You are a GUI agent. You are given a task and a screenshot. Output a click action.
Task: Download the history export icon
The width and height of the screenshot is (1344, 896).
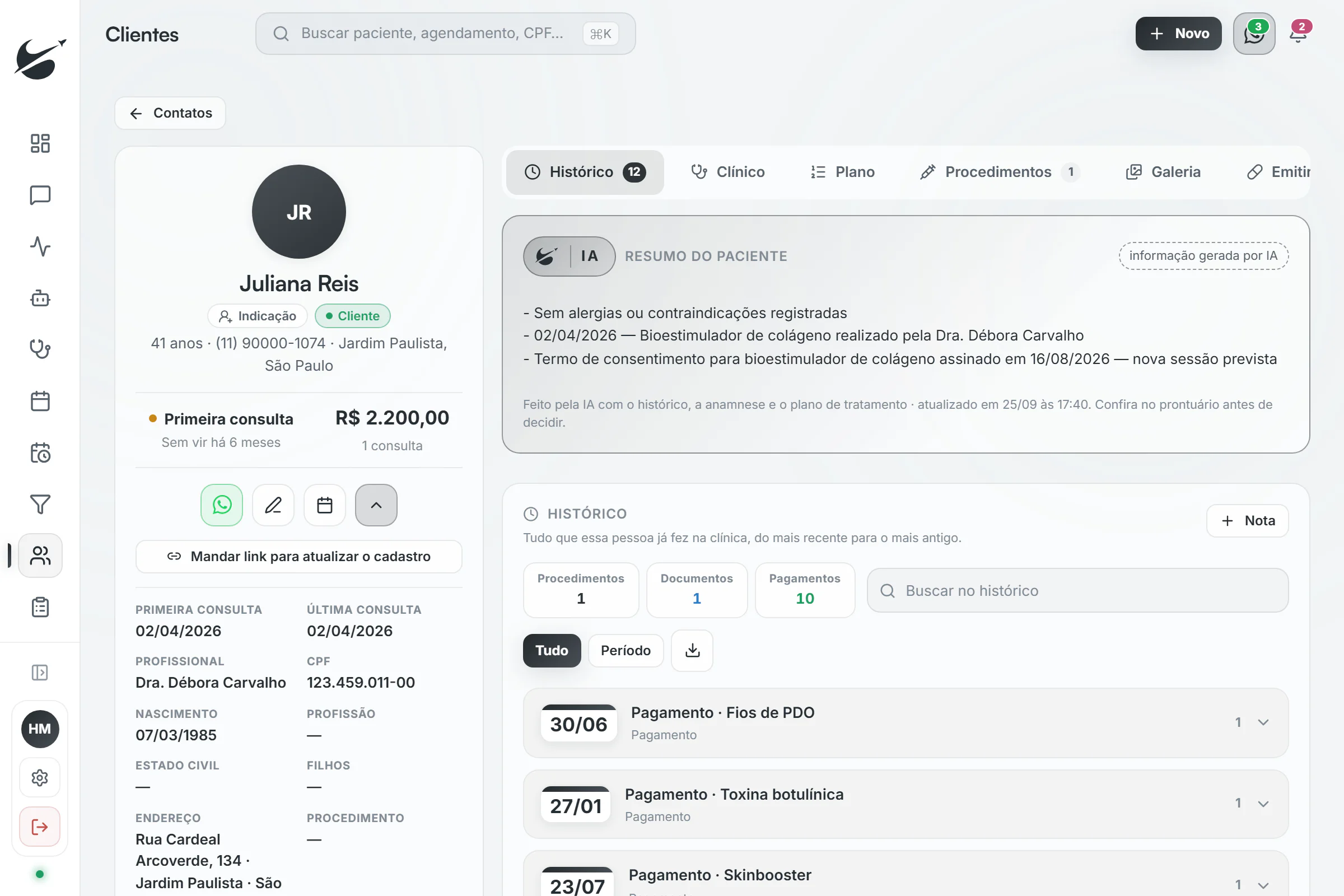692,650
